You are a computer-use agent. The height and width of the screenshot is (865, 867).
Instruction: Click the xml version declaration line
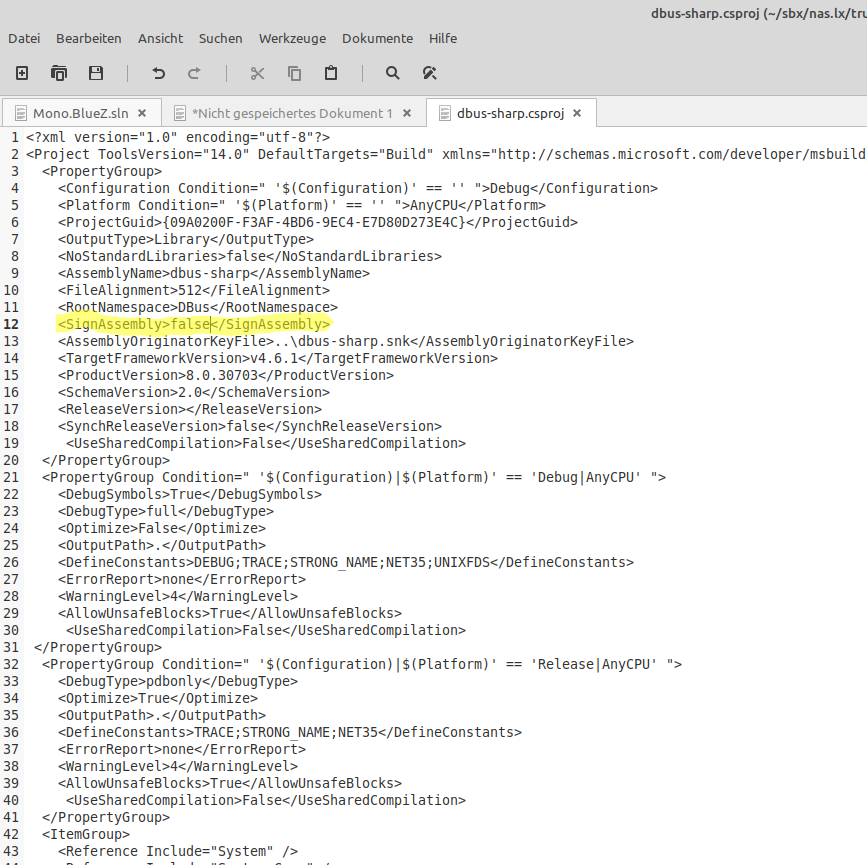click(178, 137)
